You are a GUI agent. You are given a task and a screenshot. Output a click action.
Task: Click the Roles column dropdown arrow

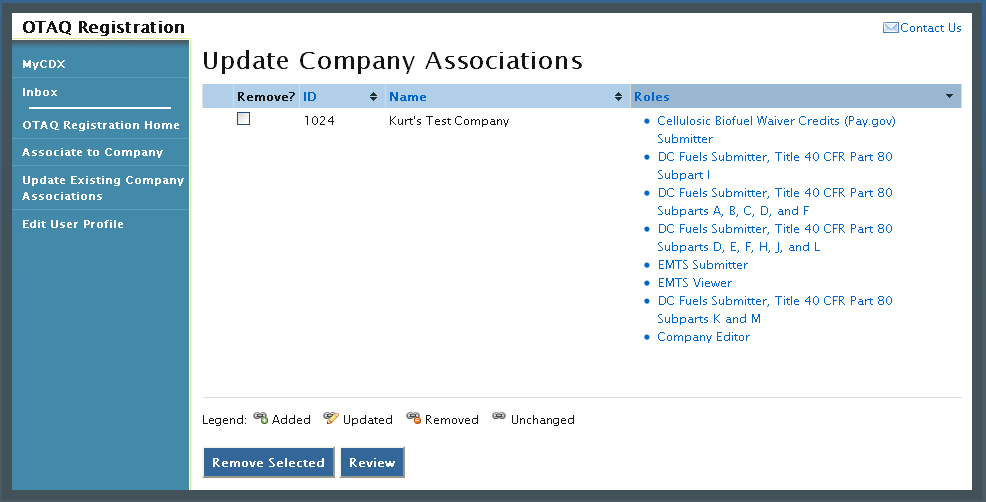(x=949, y=97)
